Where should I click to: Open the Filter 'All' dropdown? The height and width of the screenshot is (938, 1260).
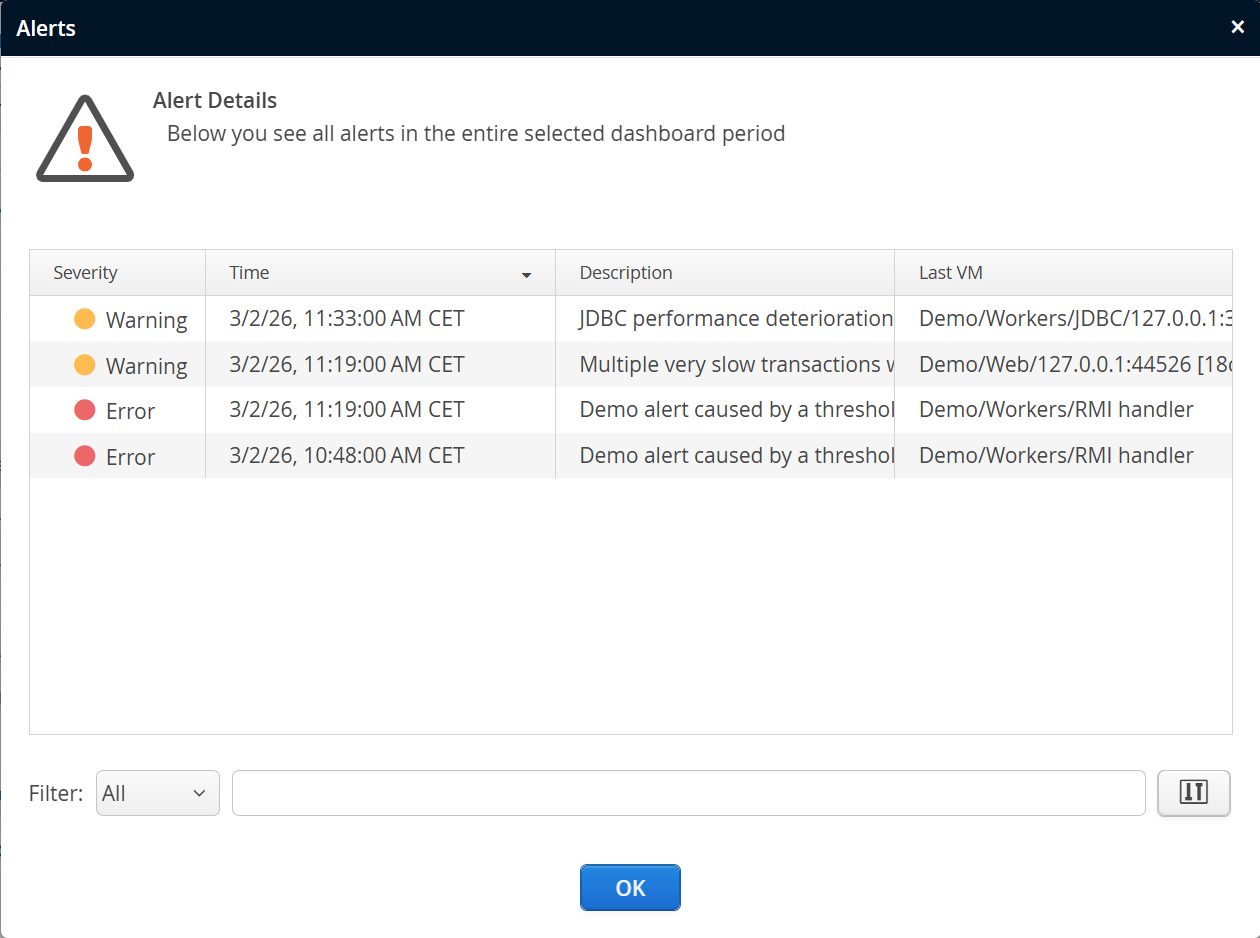[x=158, y=793]
